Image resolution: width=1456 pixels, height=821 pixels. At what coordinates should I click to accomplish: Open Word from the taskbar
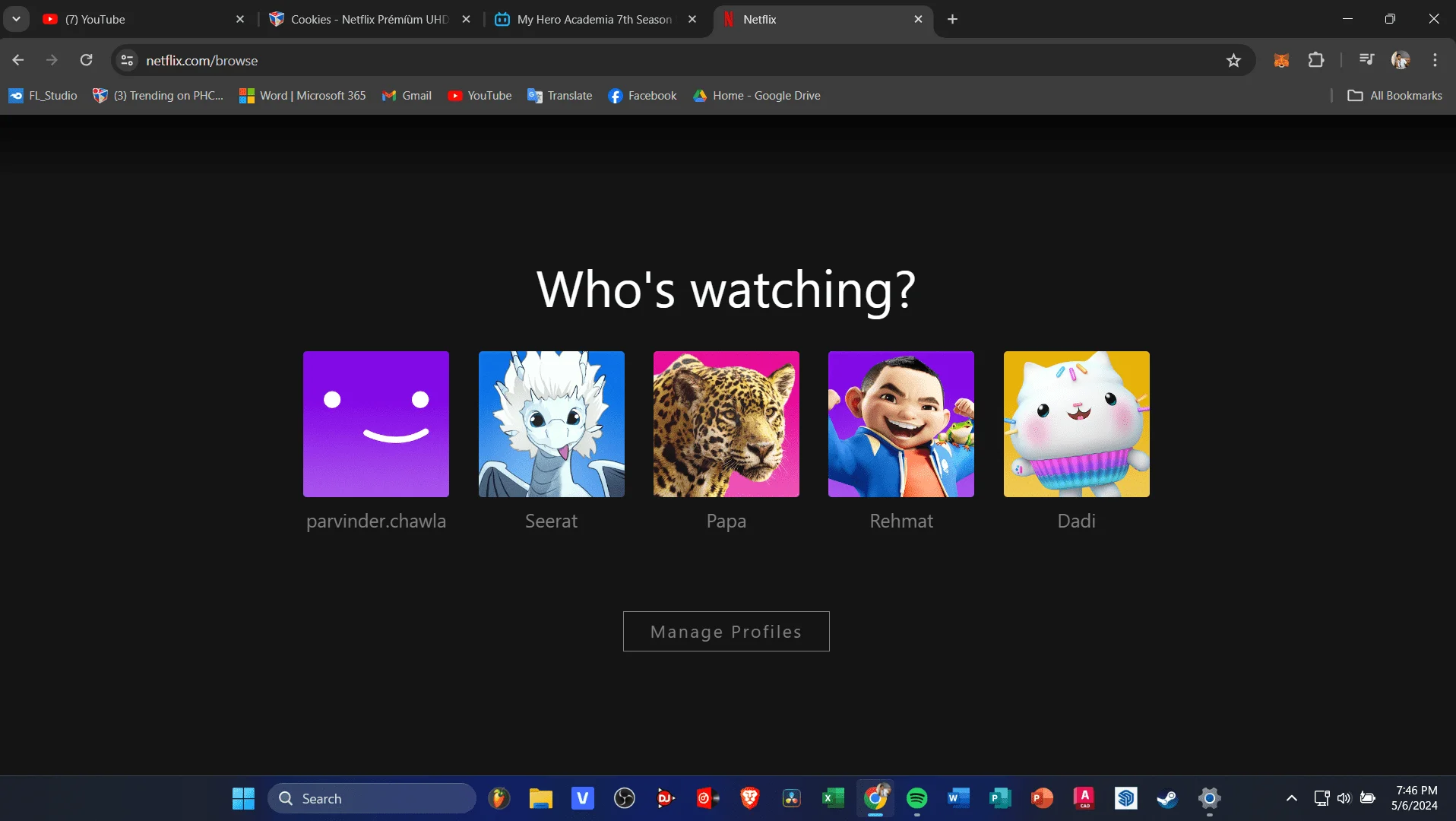959,798
